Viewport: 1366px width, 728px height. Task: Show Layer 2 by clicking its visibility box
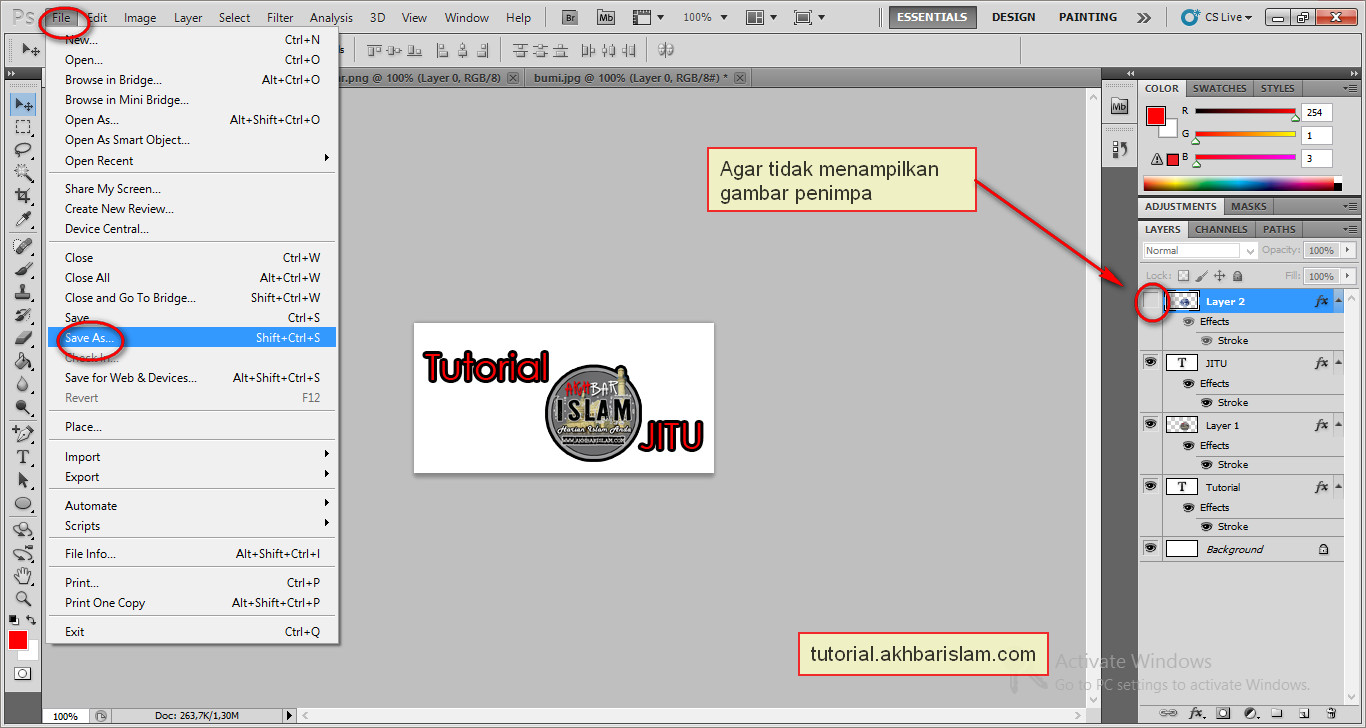coord(1151,301)
